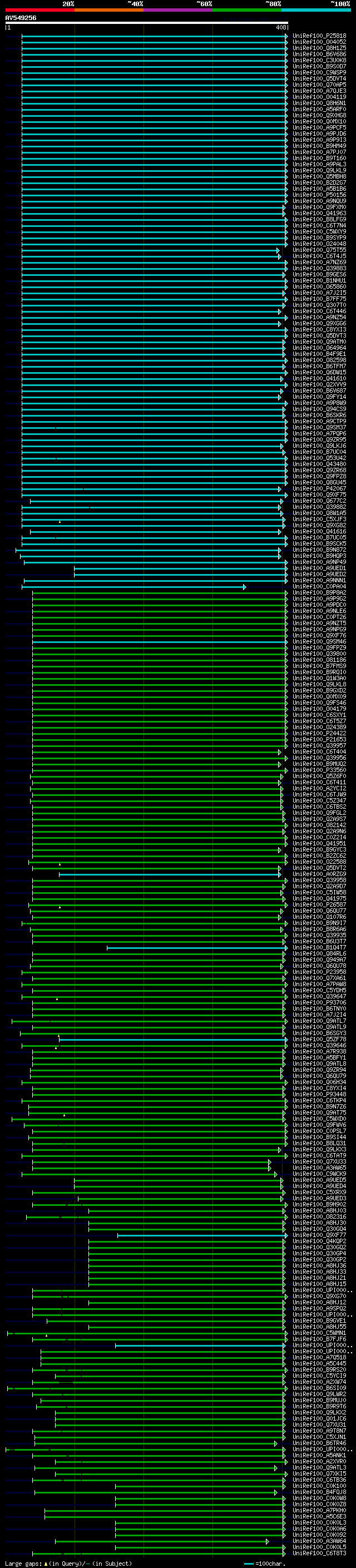This screenshot has width=356, height=1568.
Task: Click the cyan ~100% identity color band
Action: pyautogui.click(x=316, y=10)
